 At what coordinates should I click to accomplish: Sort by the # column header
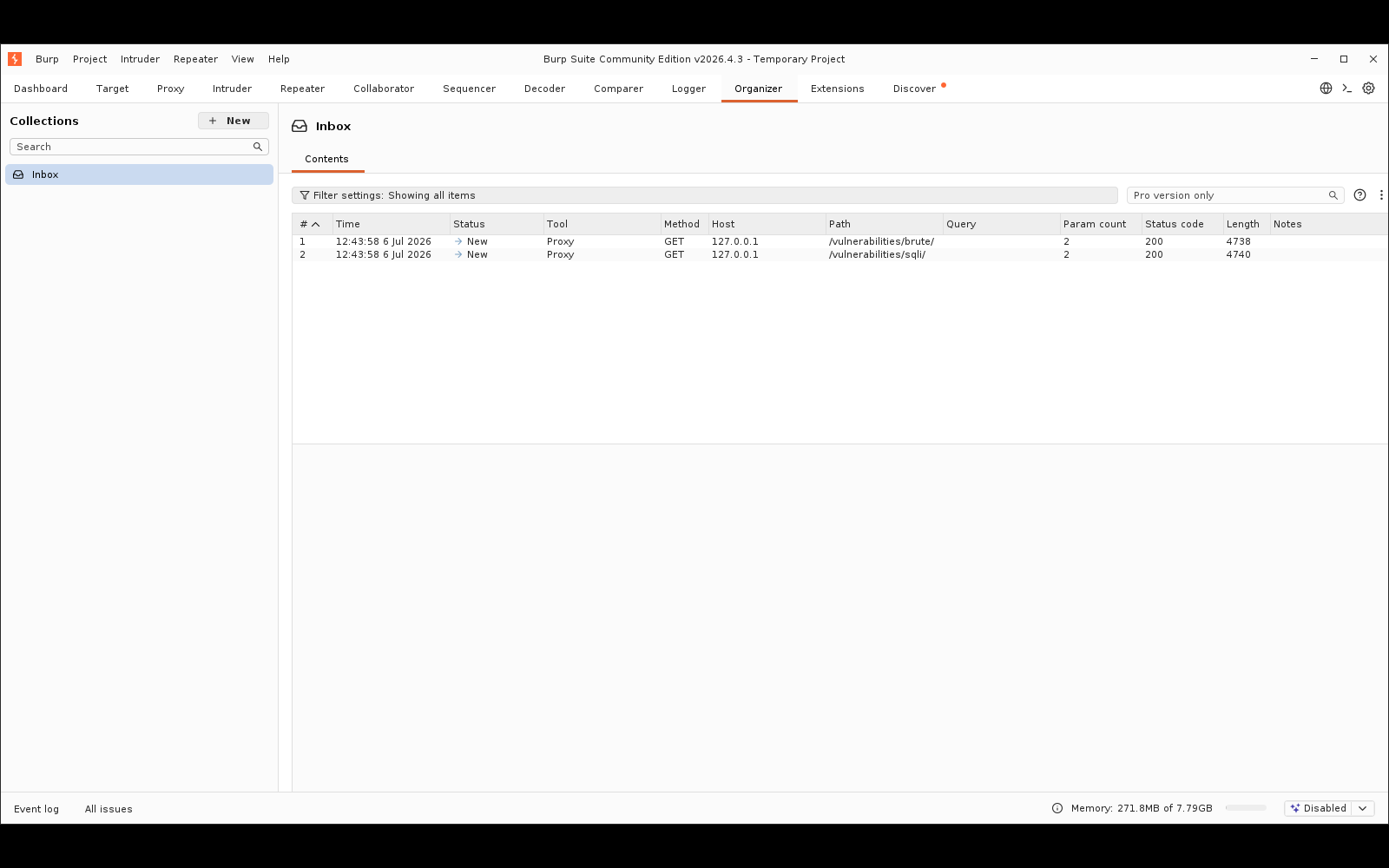pos(311,224)
